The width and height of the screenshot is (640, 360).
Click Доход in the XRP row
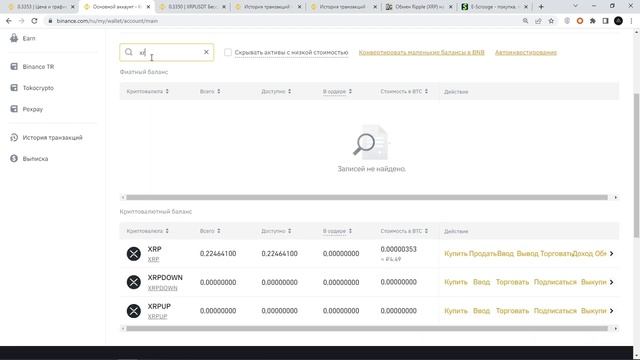click(582, 253)
